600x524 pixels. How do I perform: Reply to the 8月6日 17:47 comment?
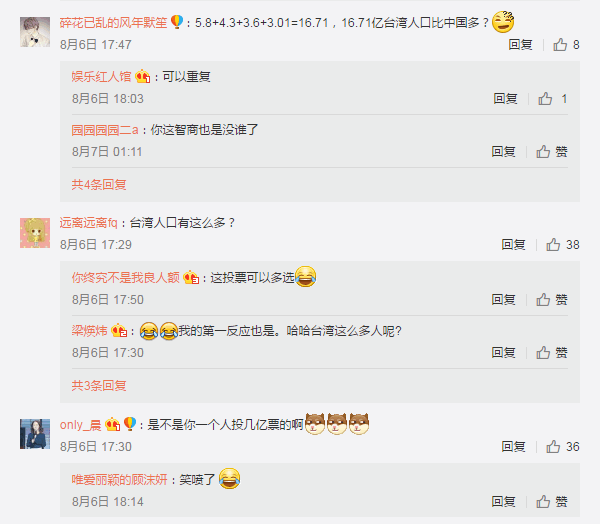520,45
